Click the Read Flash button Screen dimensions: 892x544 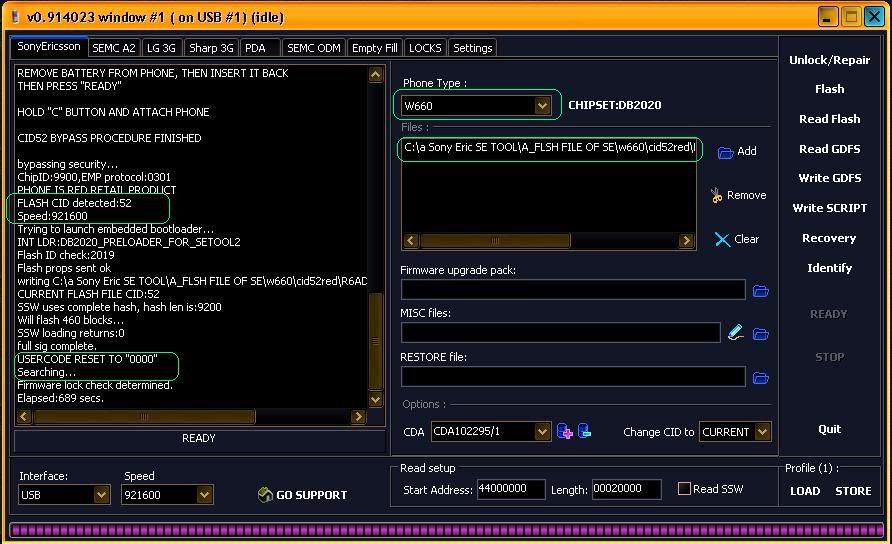(x=829, y=119)
